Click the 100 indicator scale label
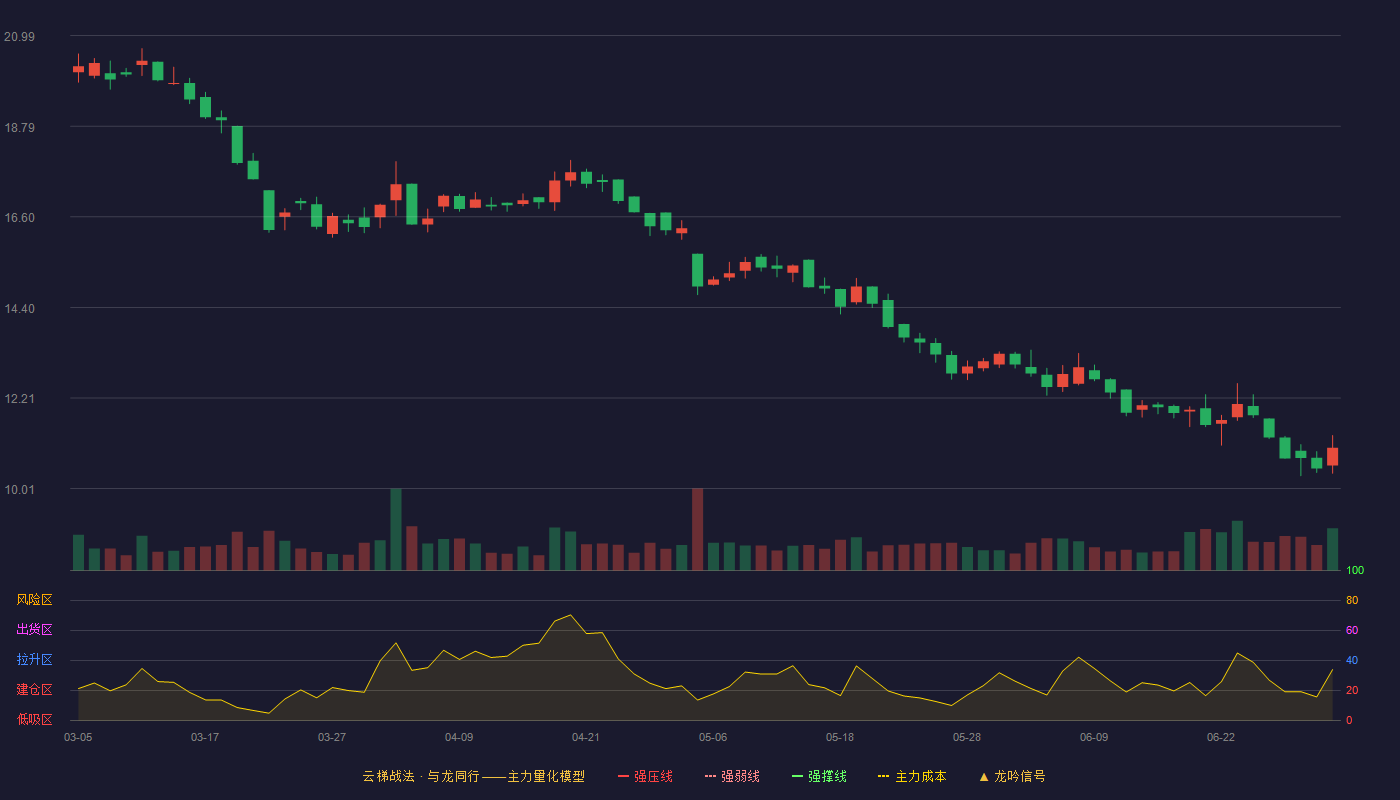 coord(1355,571)
